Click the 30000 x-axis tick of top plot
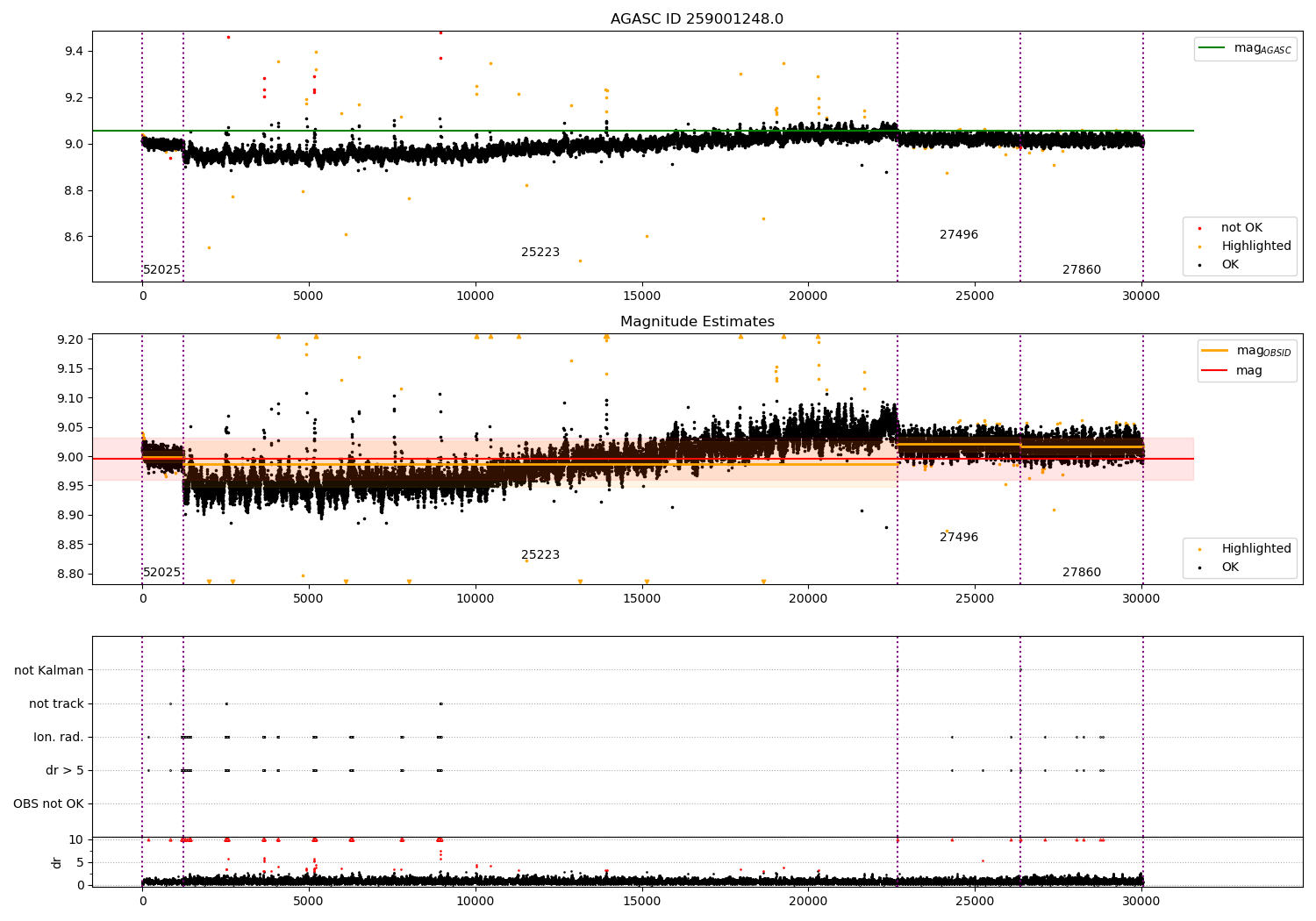Image resolution: width=1316 pixels, height=921 pixels. click(x=1141, y=296)
